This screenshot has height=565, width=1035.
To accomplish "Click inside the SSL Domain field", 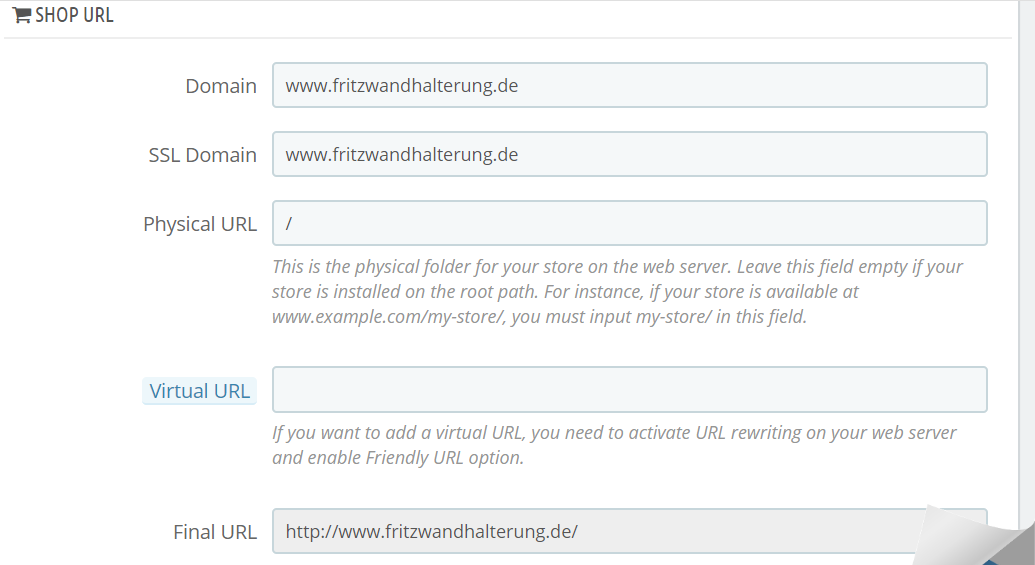I will pos(629,155).
